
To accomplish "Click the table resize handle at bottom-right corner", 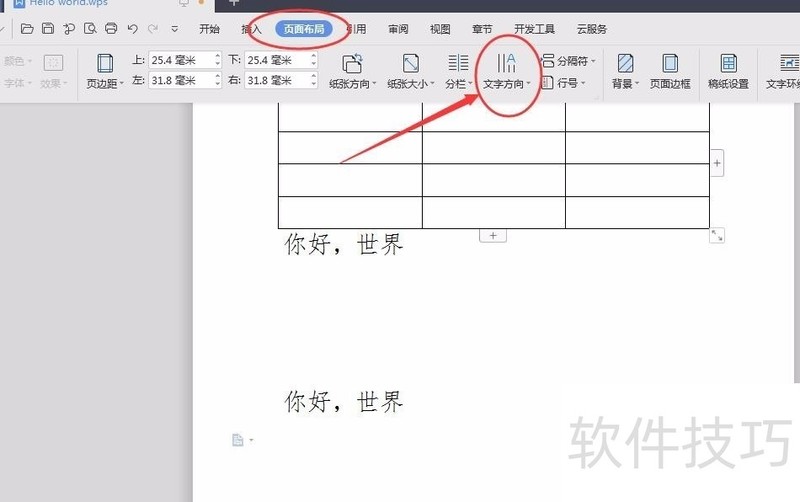I will point(717,235).
